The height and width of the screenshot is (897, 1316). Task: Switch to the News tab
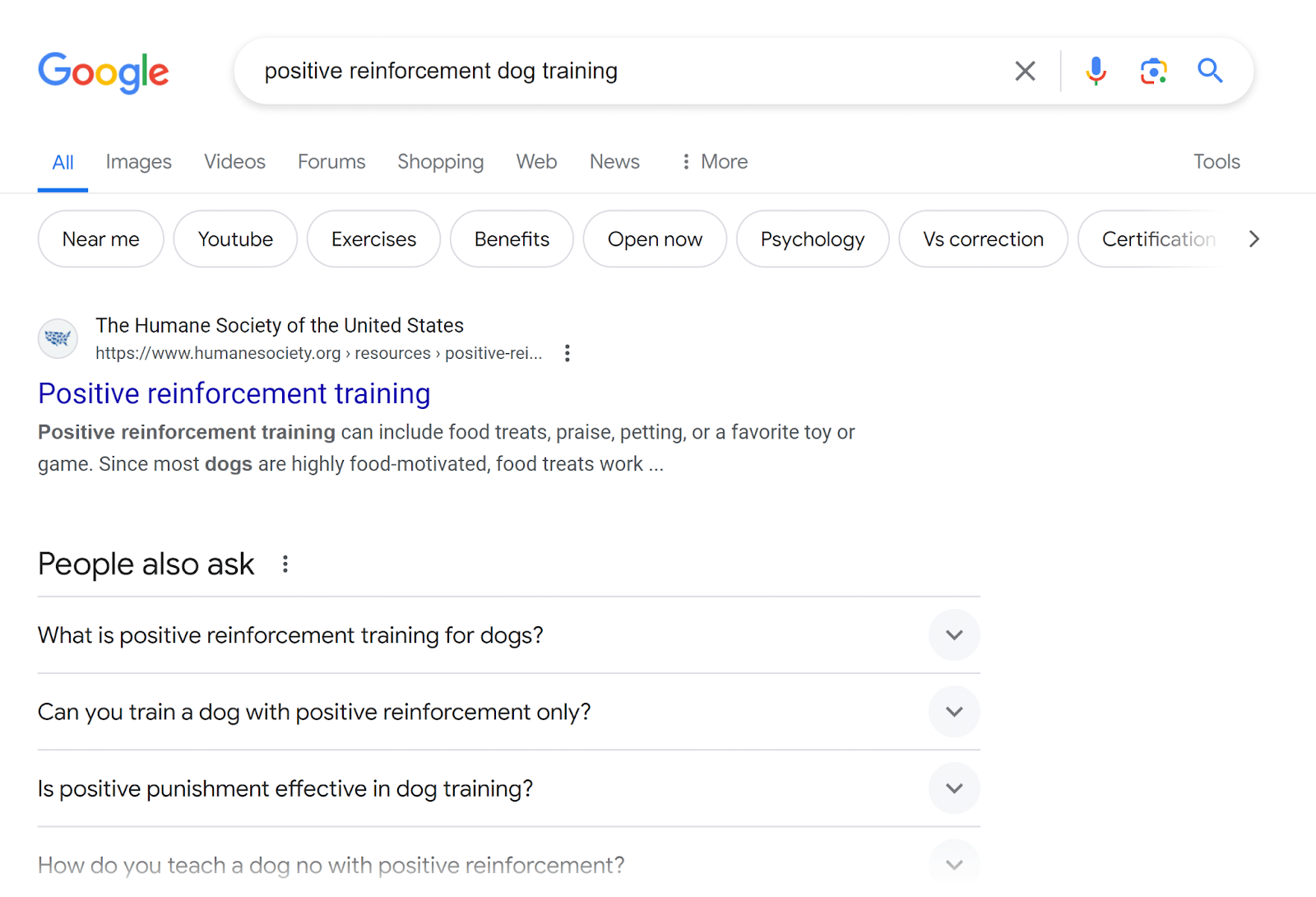(x=614, y=161)
